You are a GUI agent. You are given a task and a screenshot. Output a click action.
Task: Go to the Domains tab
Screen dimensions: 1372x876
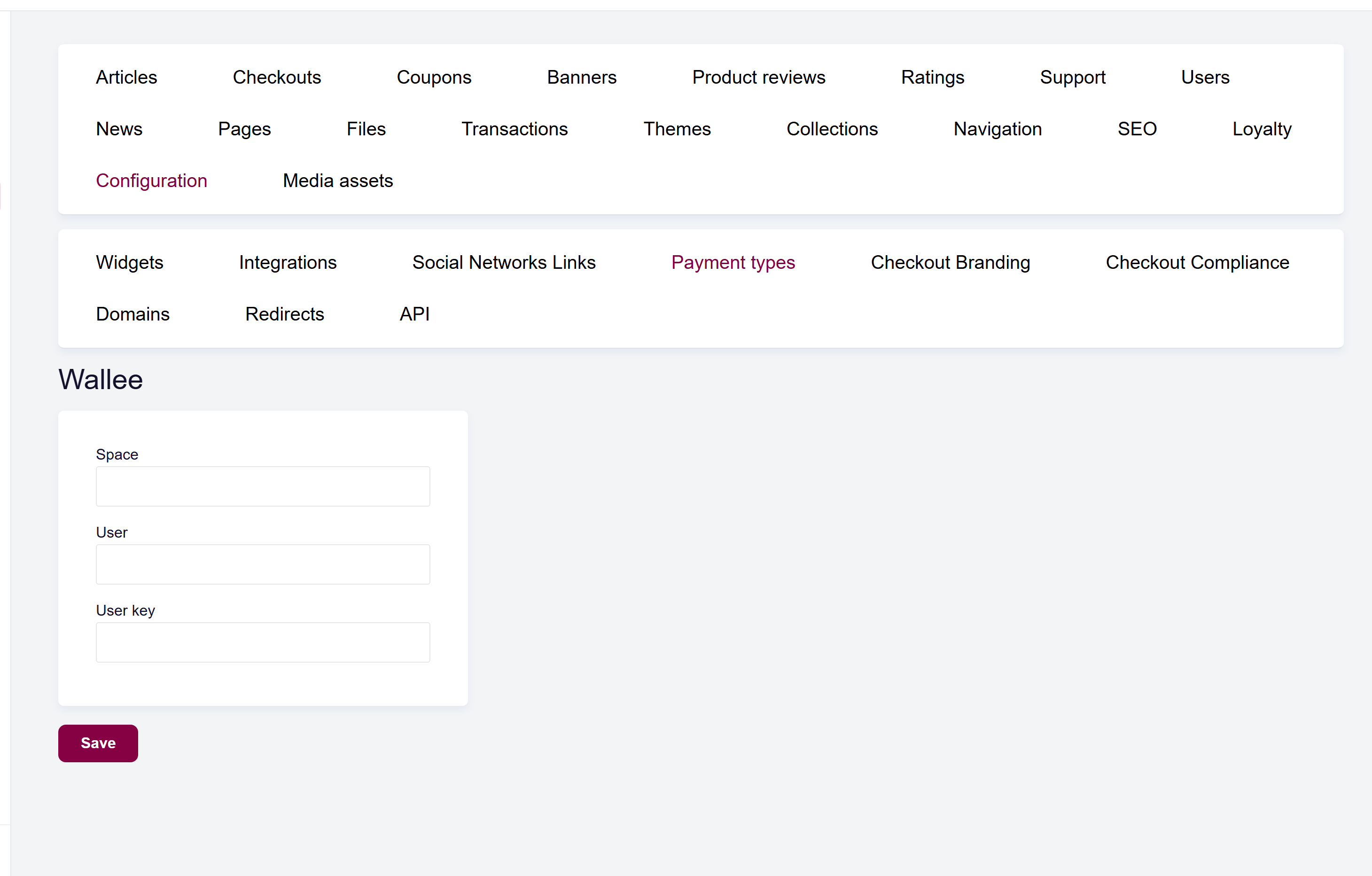click(133, 314)
